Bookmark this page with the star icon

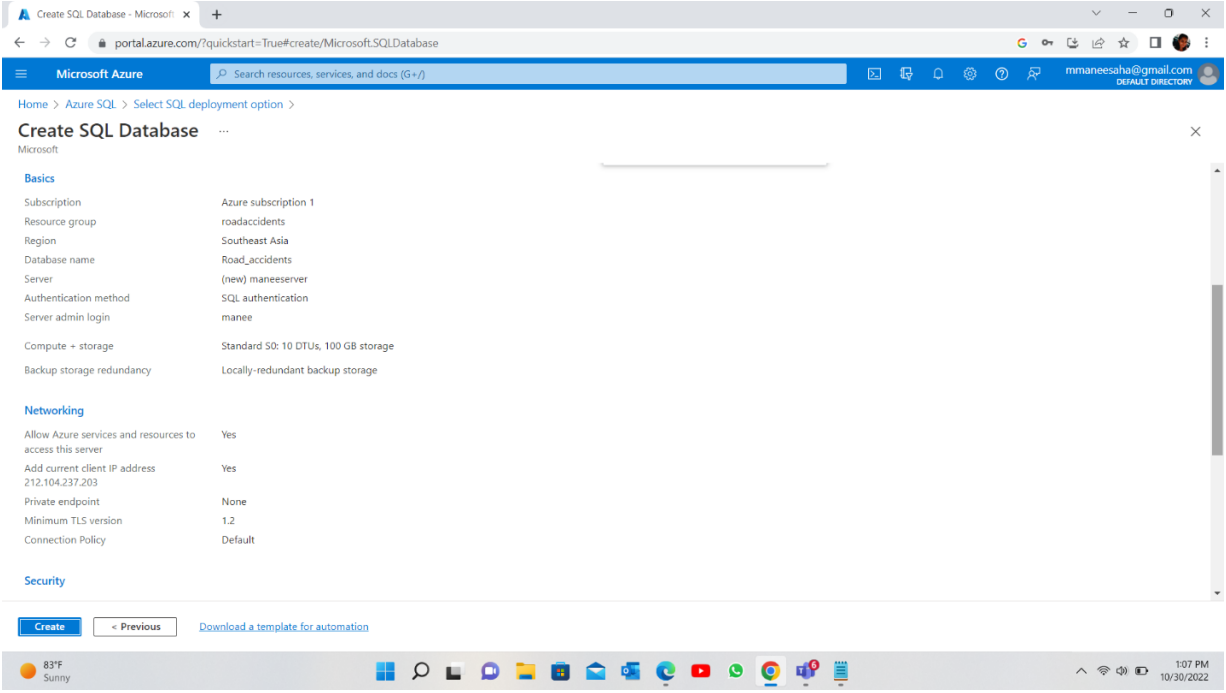click(x=1124, y=43)
